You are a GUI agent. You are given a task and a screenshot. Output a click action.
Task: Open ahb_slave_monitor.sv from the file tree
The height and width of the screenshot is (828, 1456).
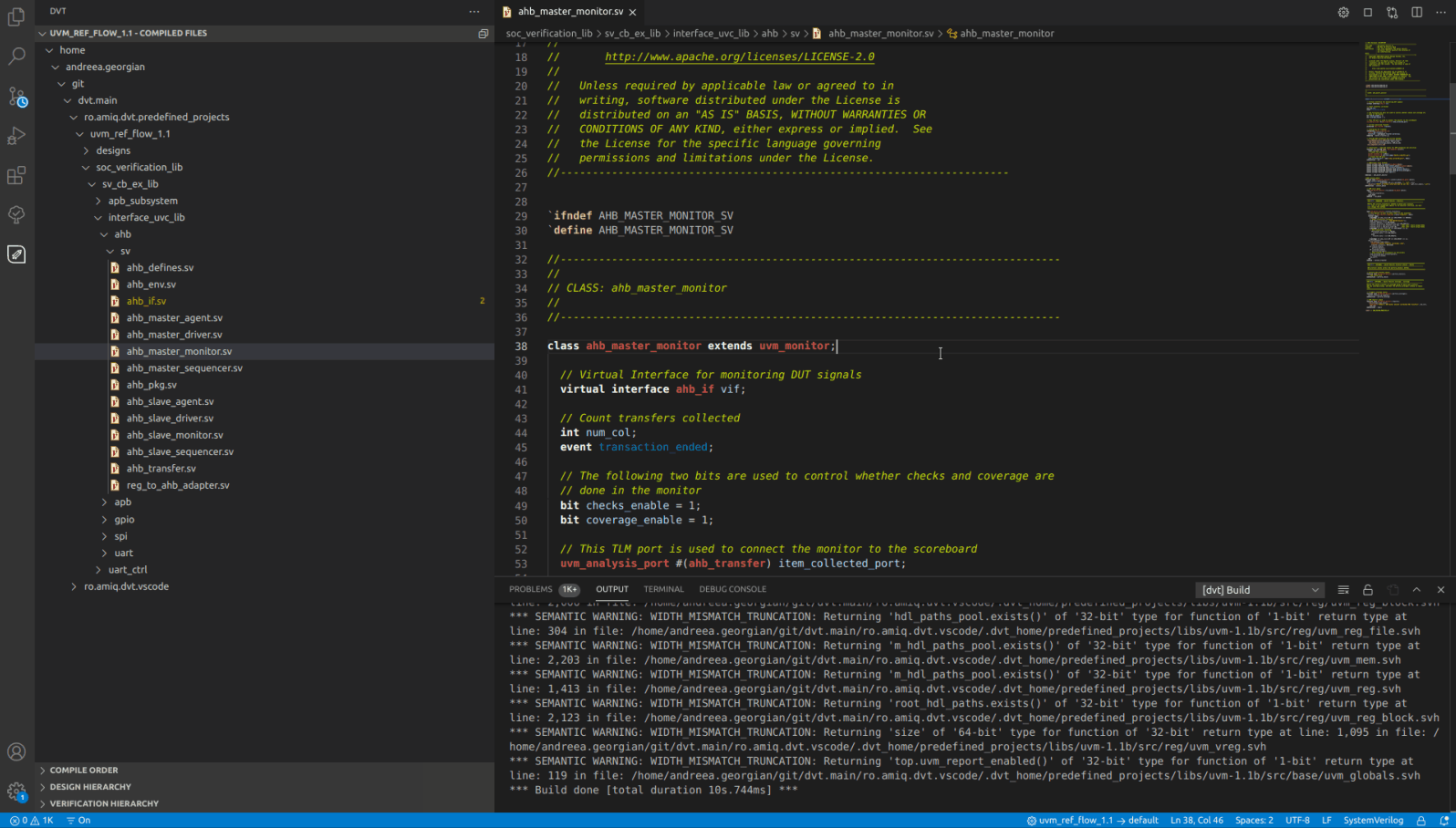[x=174, y=435]
